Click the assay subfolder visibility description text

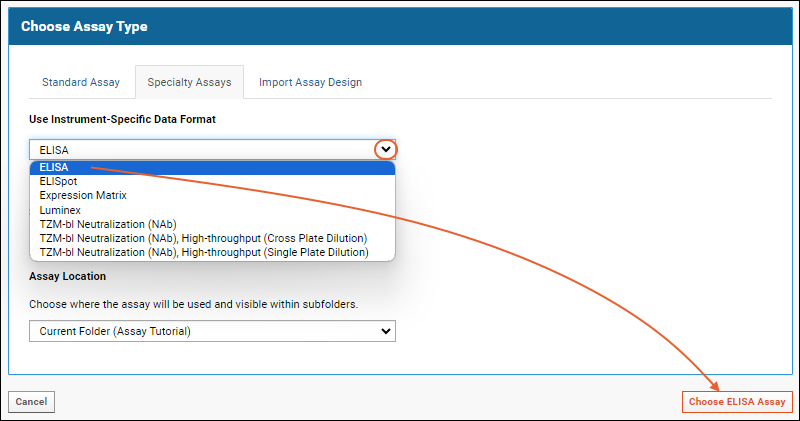[193, 304]
